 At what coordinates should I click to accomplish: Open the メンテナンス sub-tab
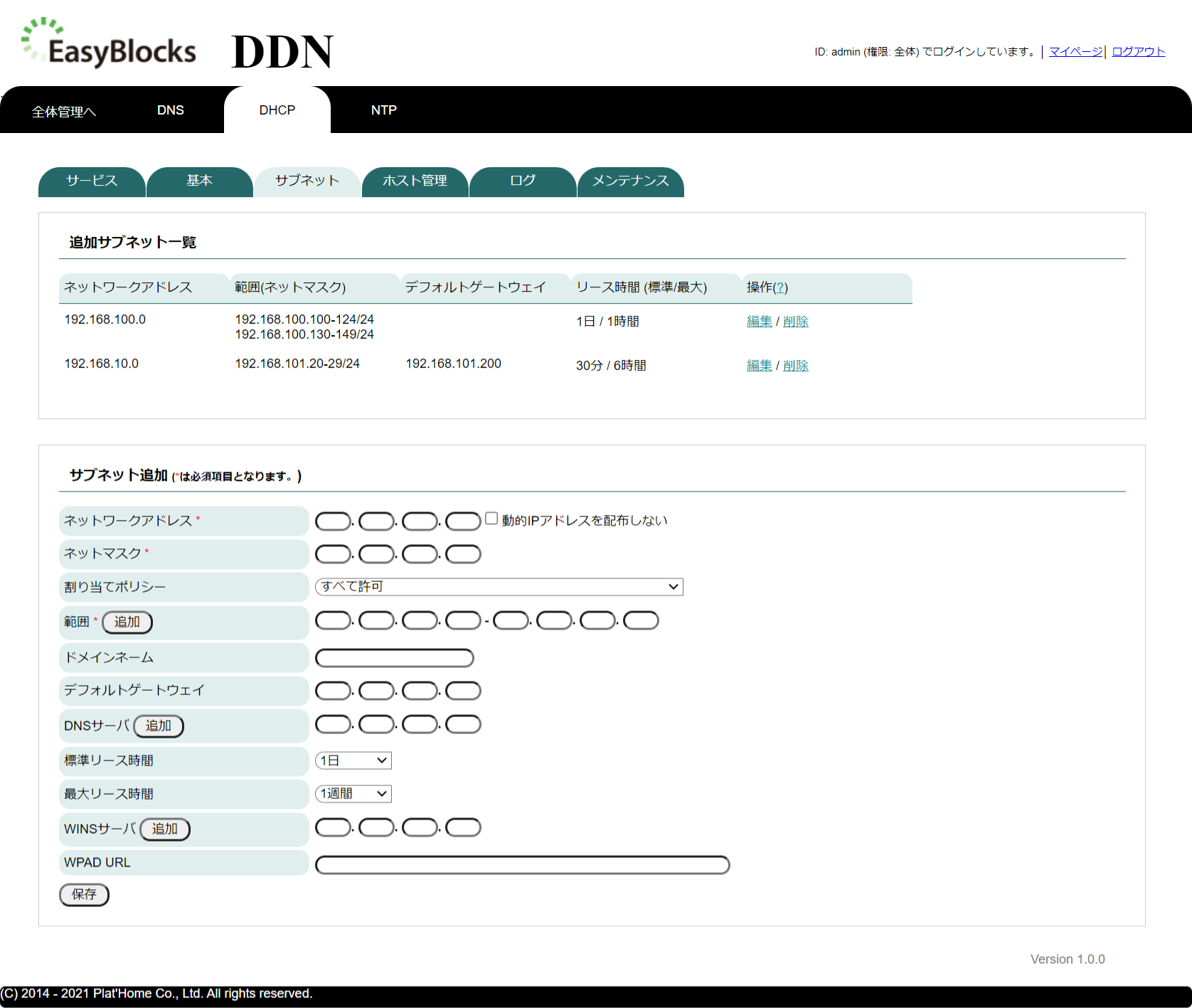pos(631,181)
